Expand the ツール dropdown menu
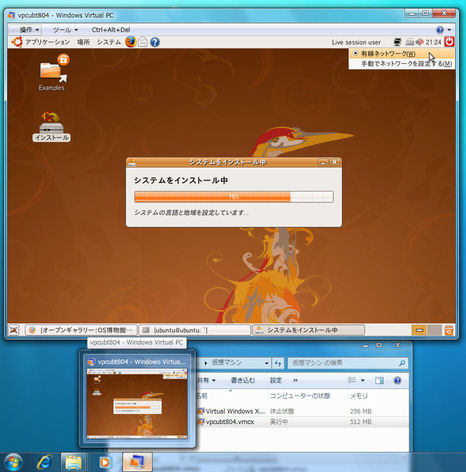Image resolution: width=466 pixels, height=472 pixels. 65,30
